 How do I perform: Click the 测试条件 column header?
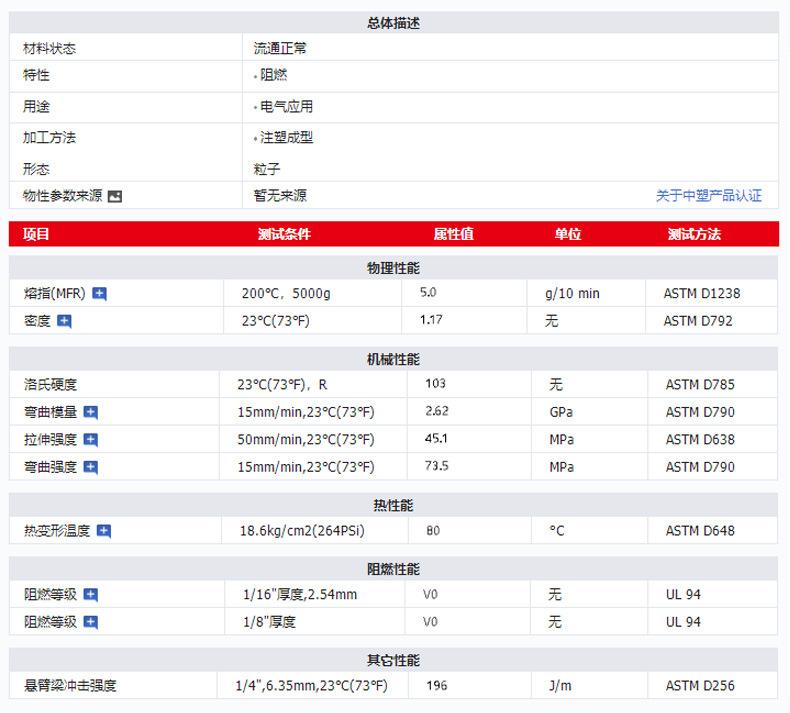pos(284,234)
